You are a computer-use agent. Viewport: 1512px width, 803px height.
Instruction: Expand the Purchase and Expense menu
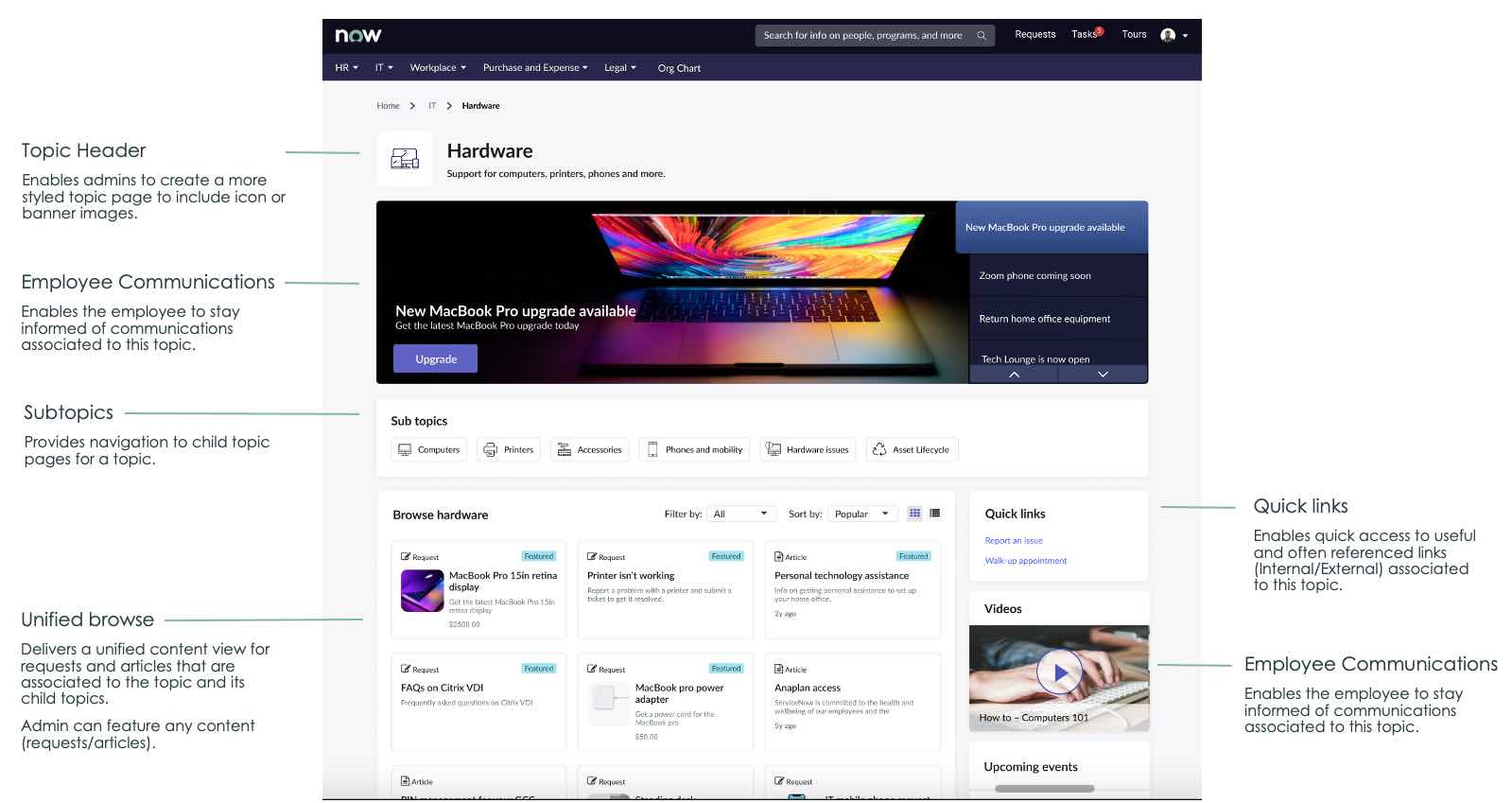point(535,68)
